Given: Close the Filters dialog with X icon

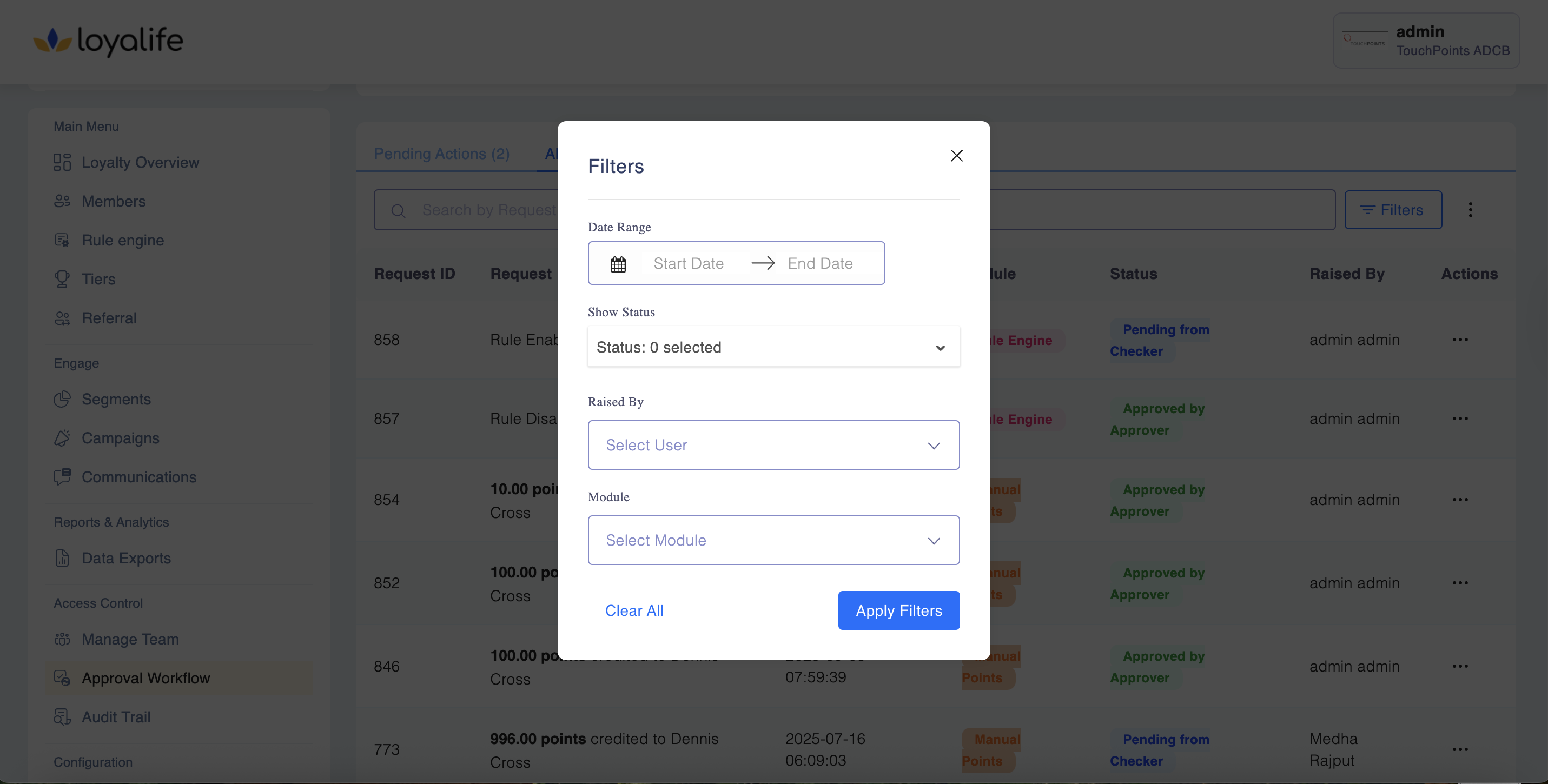Looking at the screenshot, I should click(956, 156).
